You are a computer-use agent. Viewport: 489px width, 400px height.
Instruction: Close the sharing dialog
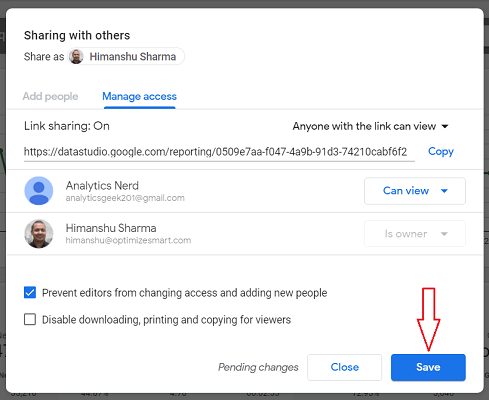tap(344, 367)
